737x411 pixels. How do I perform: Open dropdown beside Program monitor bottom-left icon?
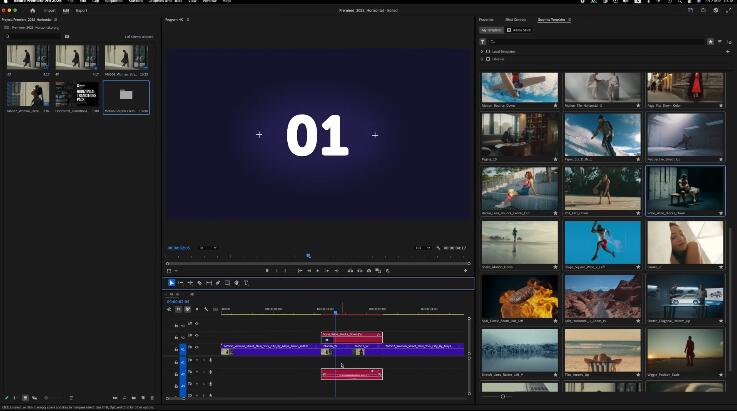pyautogui.click(x=176, y=271)
